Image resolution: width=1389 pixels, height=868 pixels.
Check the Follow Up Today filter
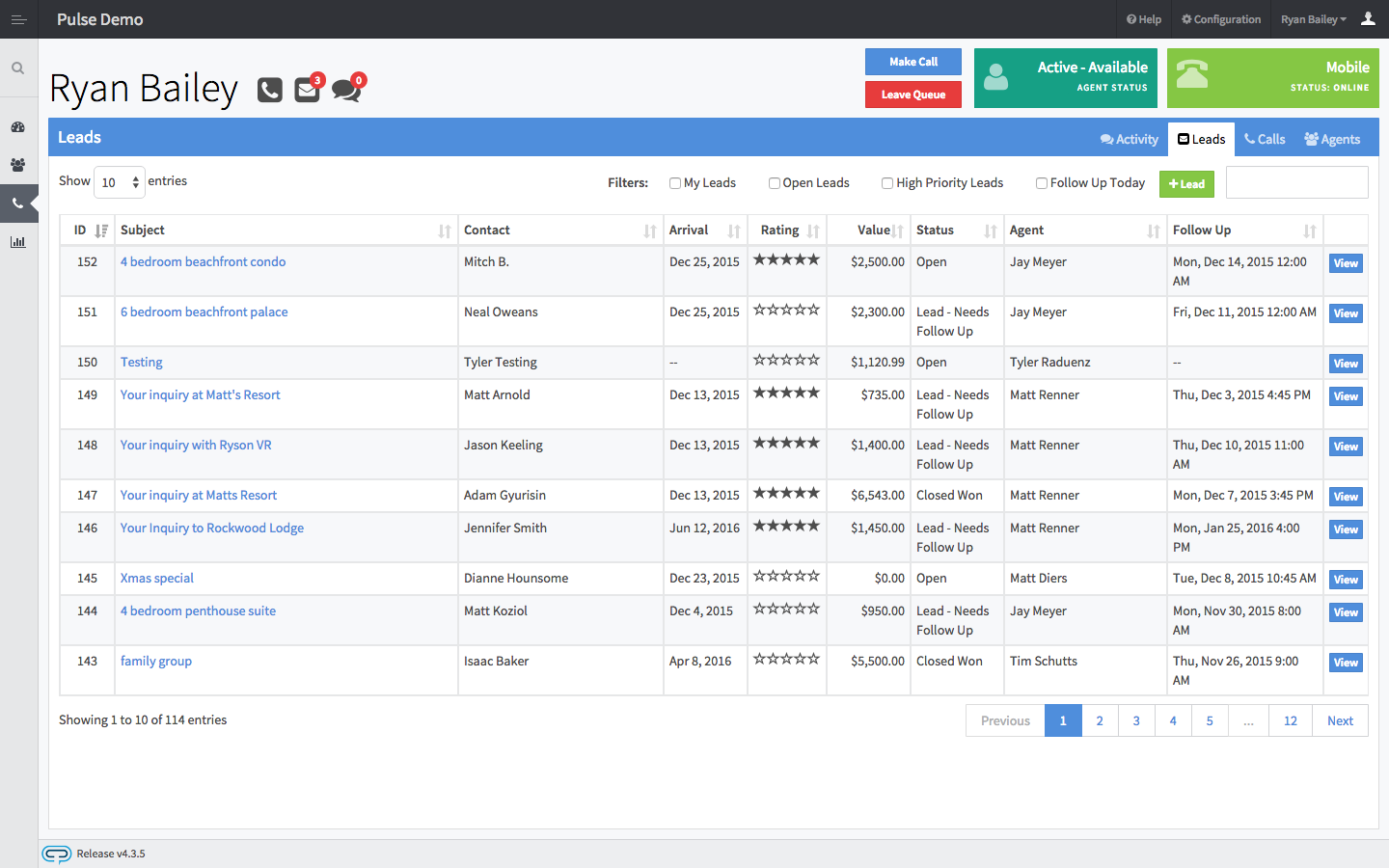(1042, 182)
